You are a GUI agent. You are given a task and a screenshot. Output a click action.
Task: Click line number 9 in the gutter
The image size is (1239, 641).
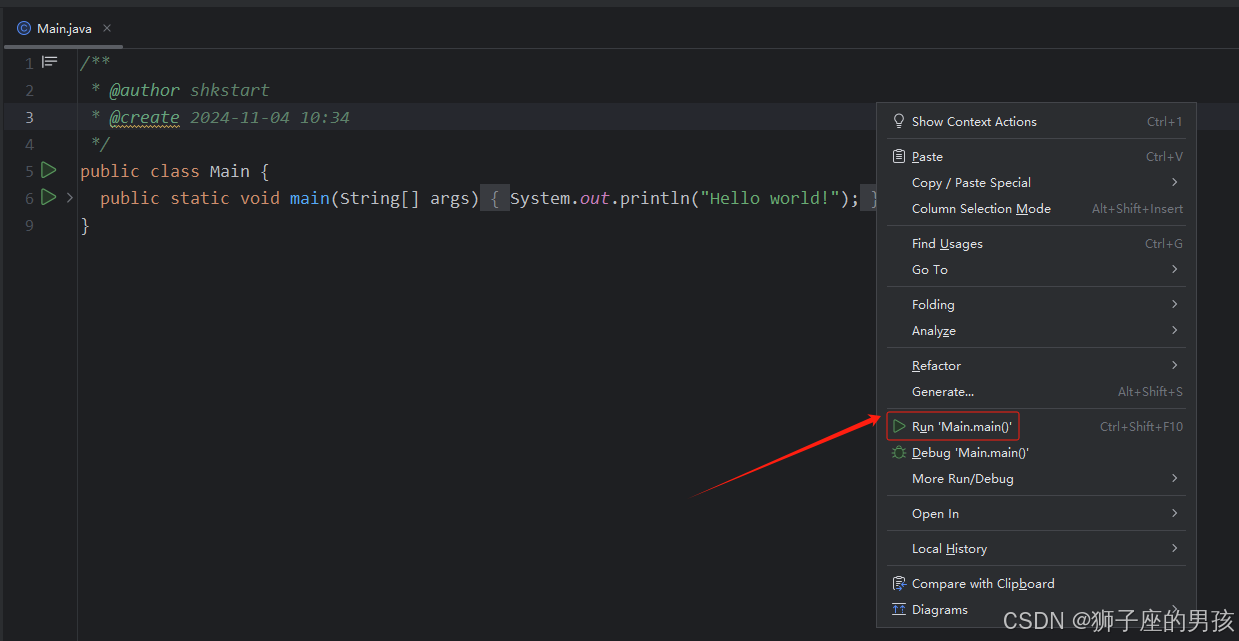29,225
